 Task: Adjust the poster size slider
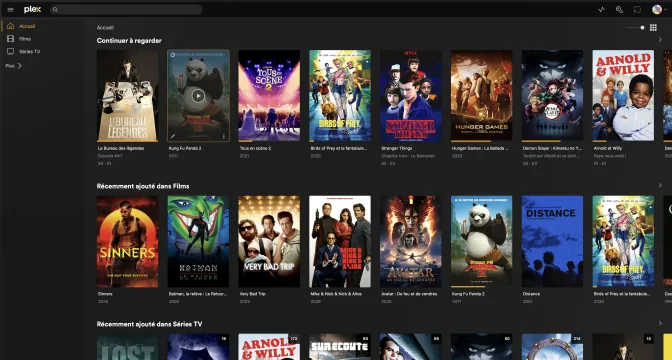pyautogui.click(x=635, y=27)
